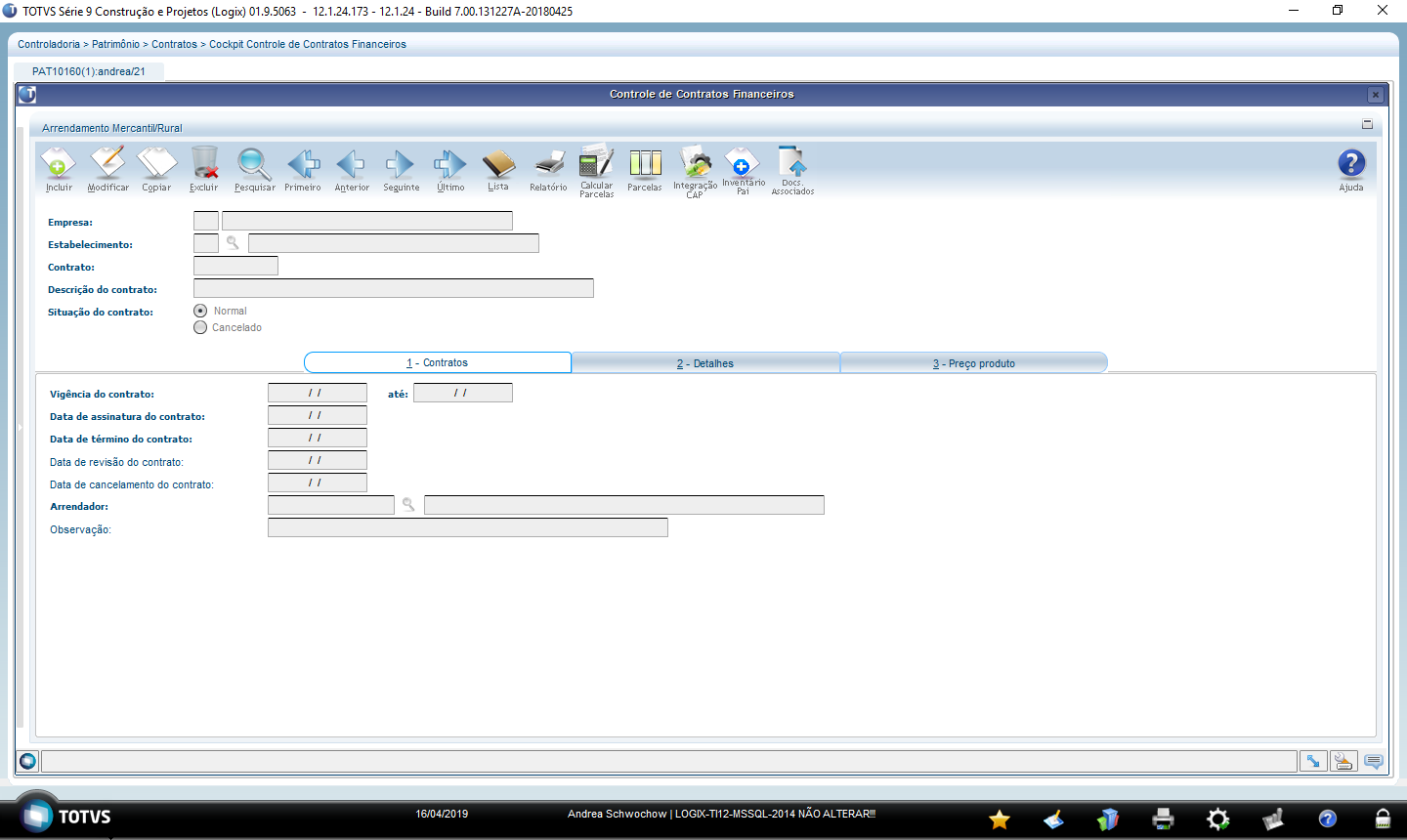The image size is (1407, 840).
Task: Click the Empresa name field
Action: coord(367,221)
